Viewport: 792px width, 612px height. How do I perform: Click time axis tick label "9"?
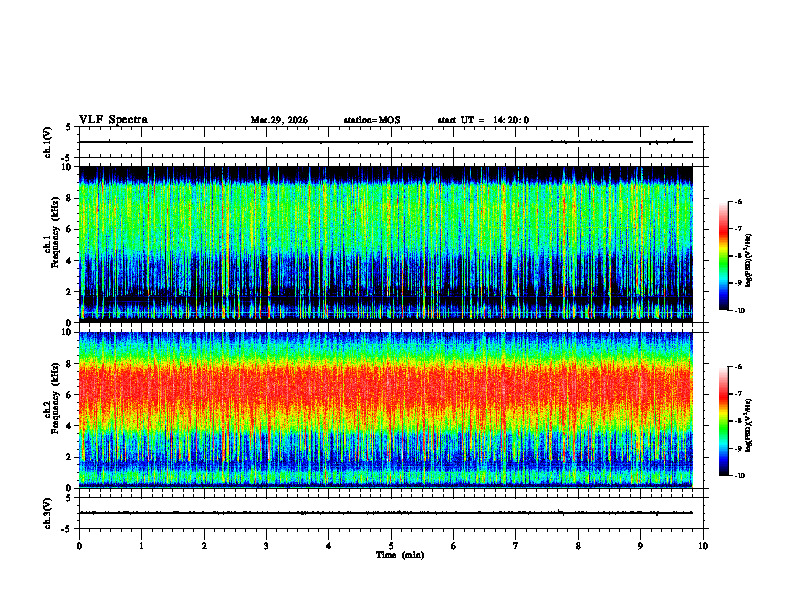coord(640,546)
